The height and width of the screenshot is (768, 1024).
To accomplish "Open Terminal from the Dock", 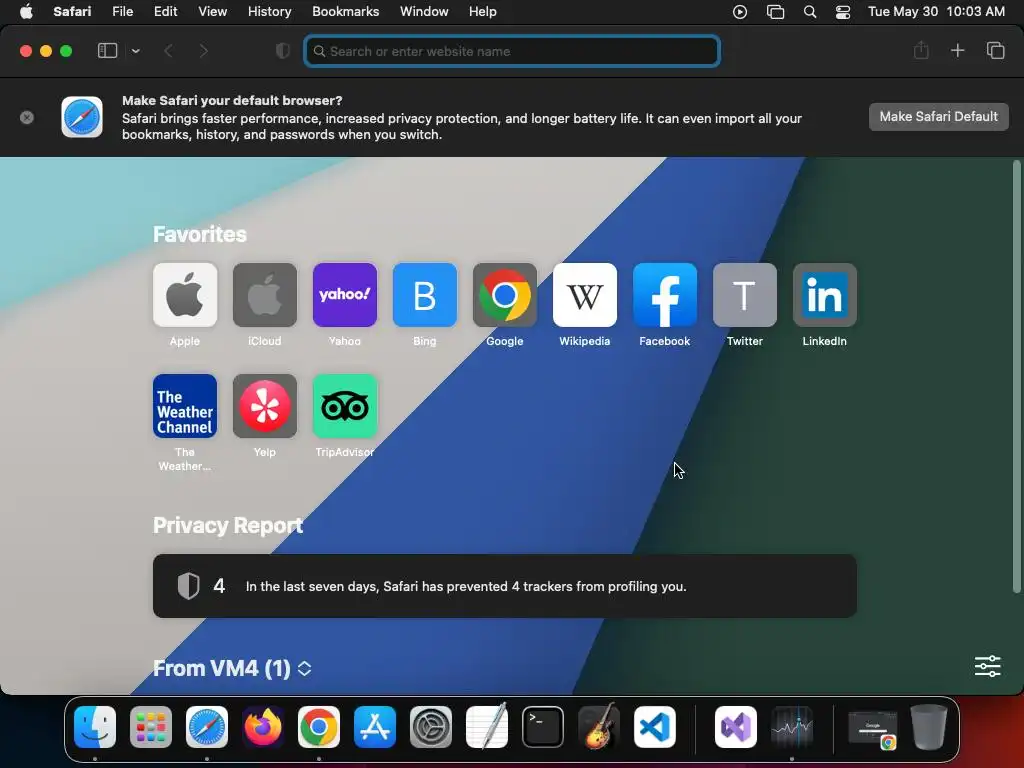I will (543, 726).
